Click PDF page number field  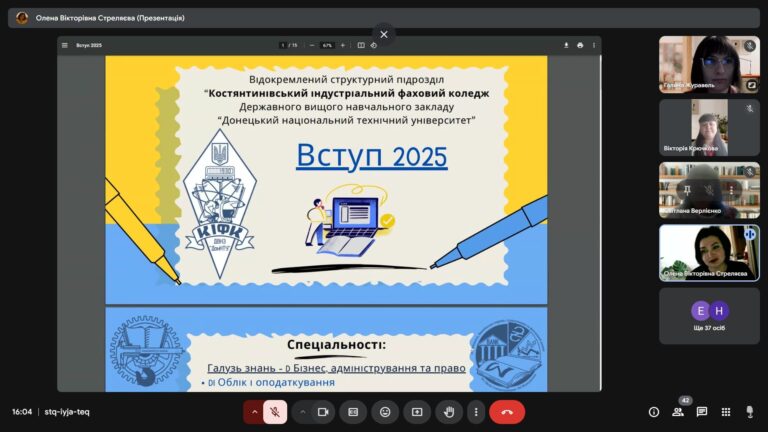pos(283,45)
